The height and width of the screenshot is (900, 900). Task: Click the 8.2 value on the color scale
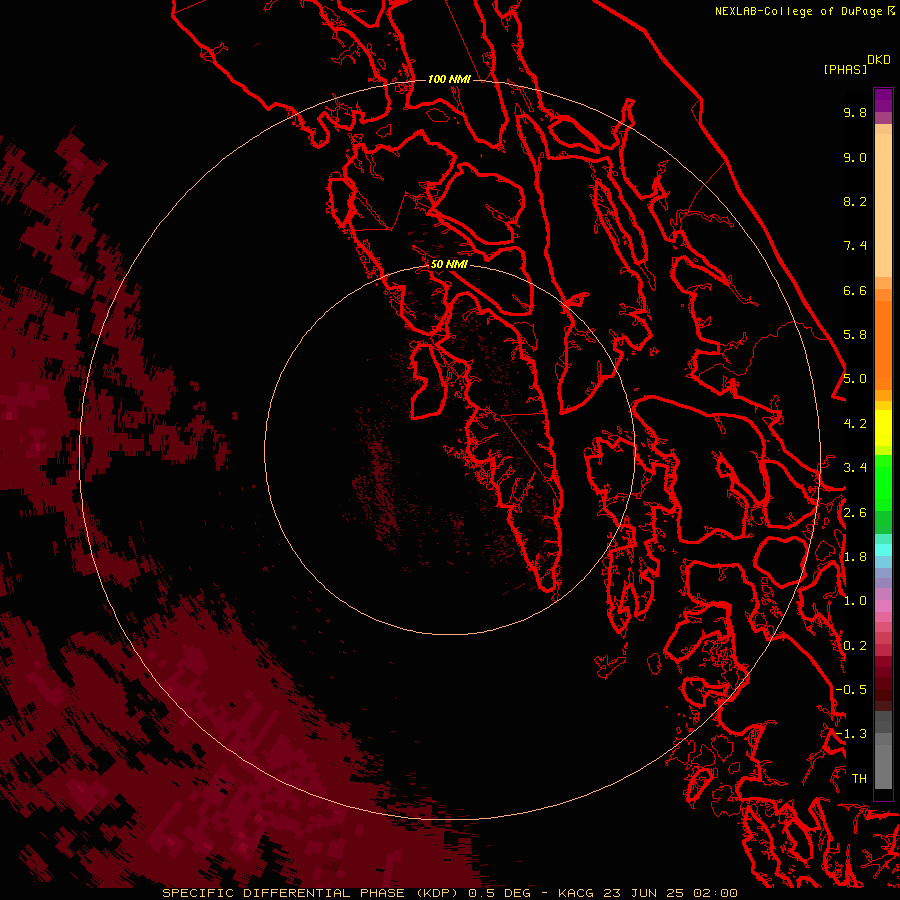pyautogui.click(x=855, y=201)
